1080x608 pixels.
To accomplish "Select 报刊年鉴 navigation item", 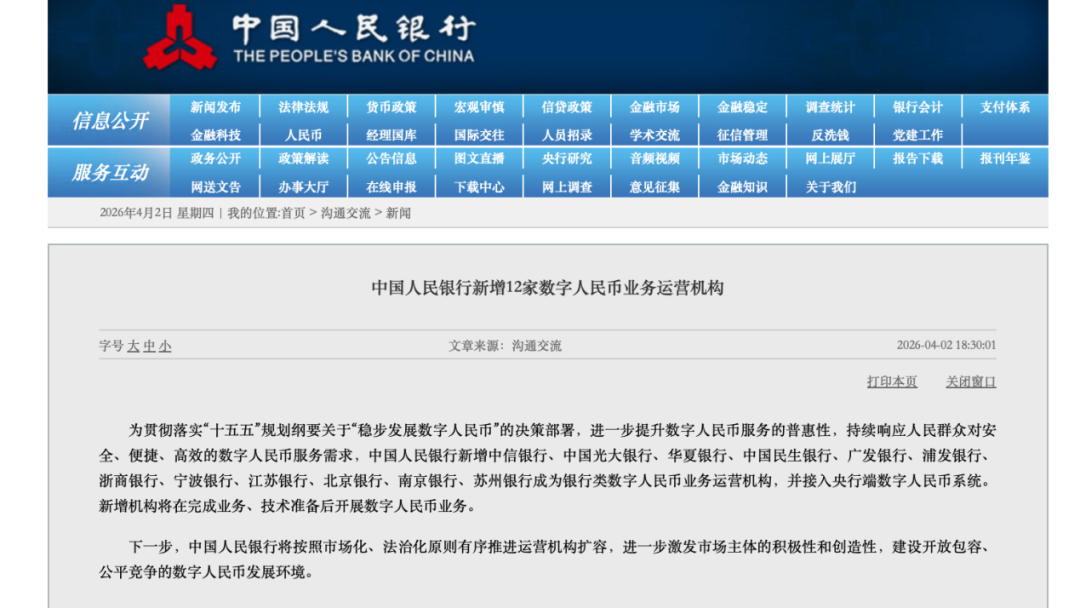I will click(x=1005, y=158).
